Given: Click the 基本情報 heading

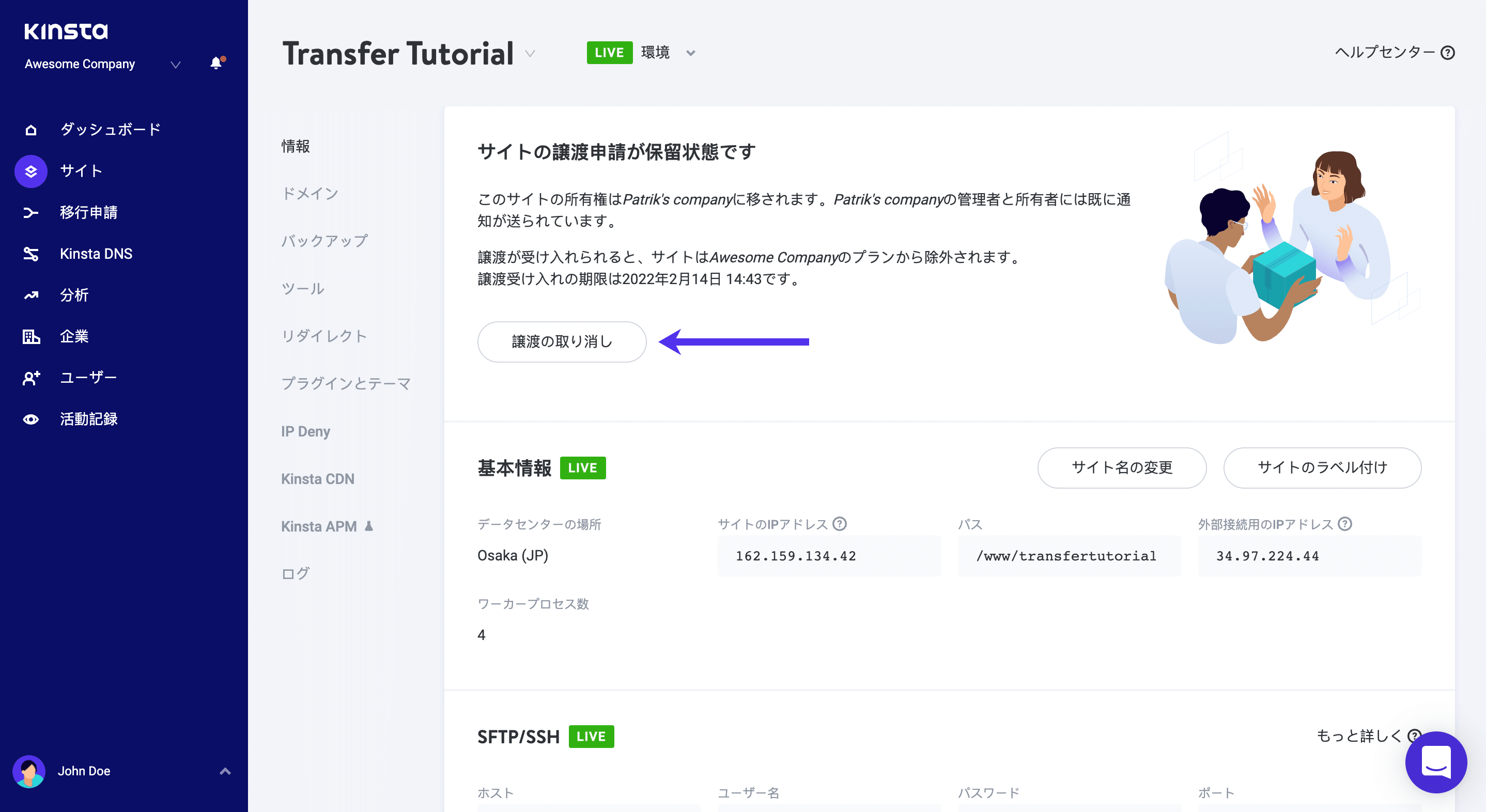Looking at the screenshot, I should coord(515,467).
